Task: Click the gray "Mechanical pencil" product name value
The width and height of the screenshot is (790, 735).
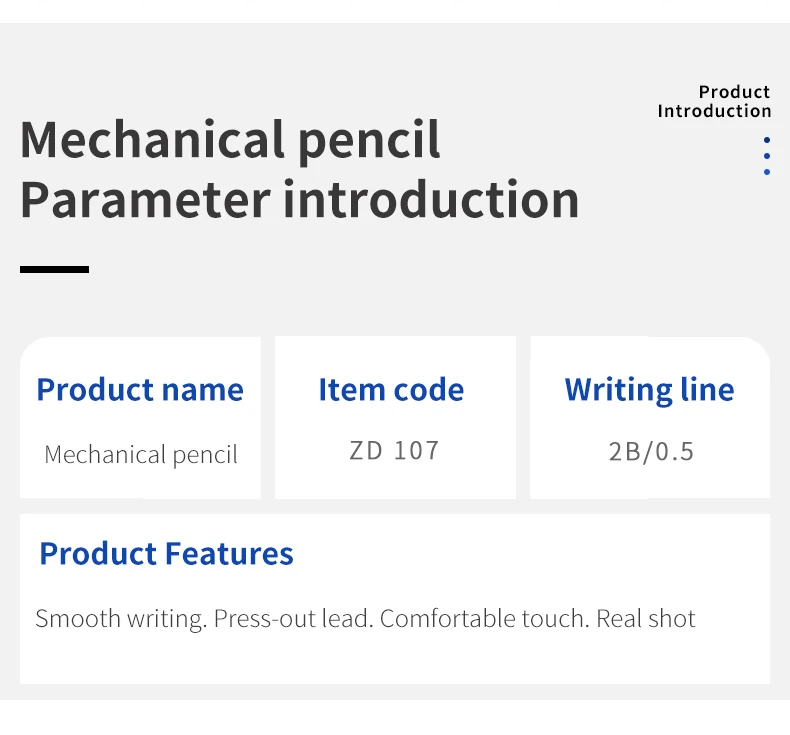Action: pyautogui.click(x=141, y=455)
